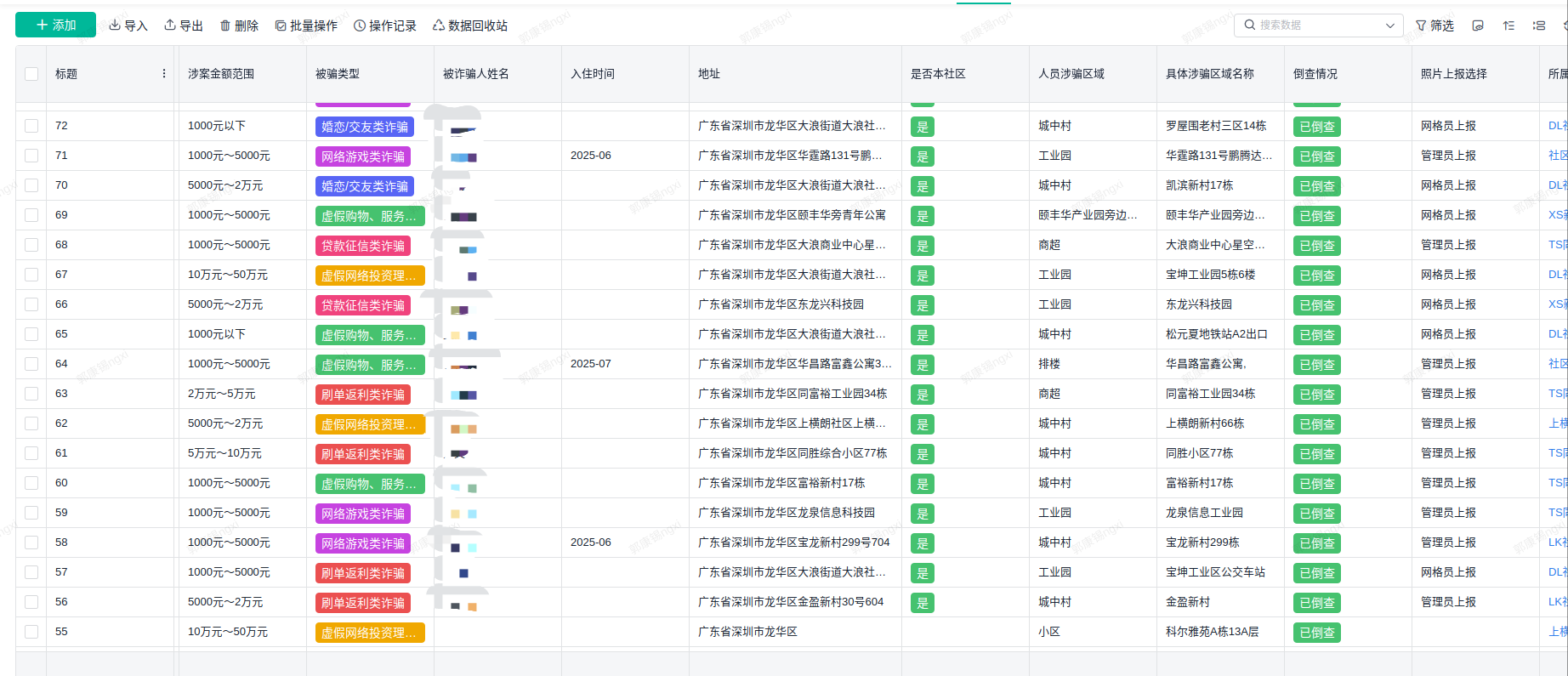
Task: Click the 已倒查 status badge in row 69
Action: point(1317,216)
